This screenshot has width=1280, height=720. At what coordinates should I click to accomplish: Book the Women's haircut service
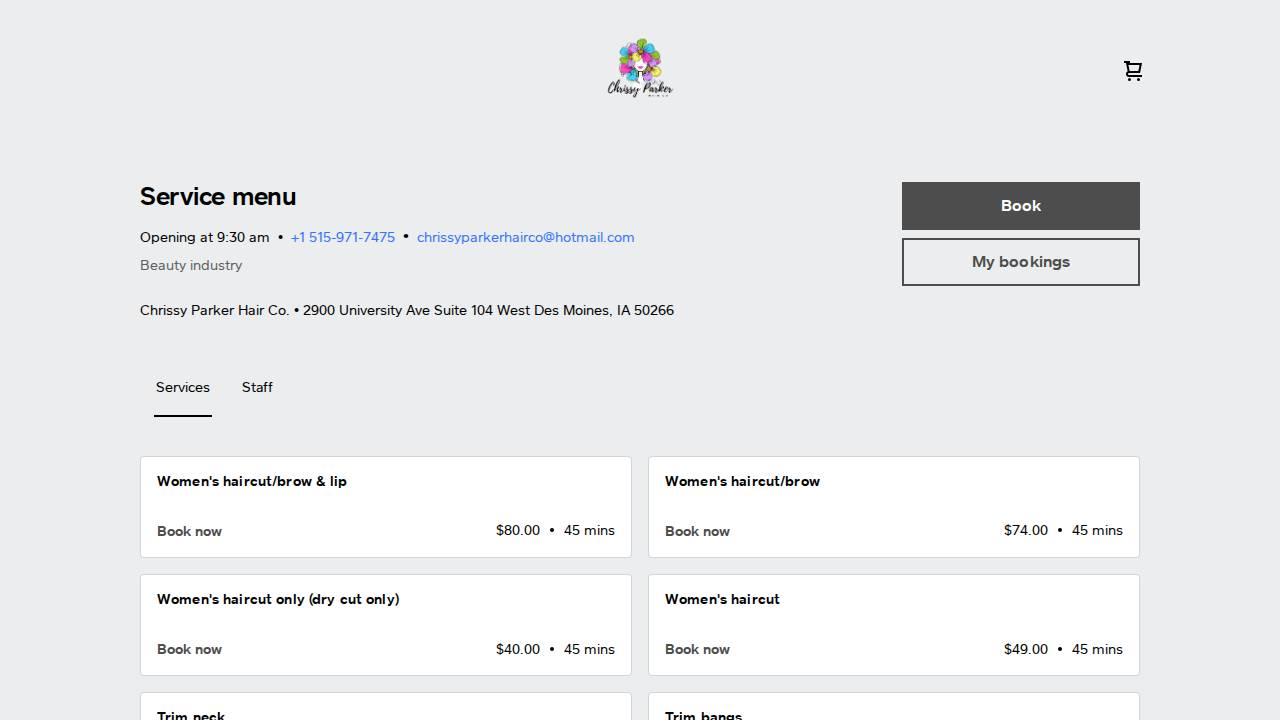697,649
